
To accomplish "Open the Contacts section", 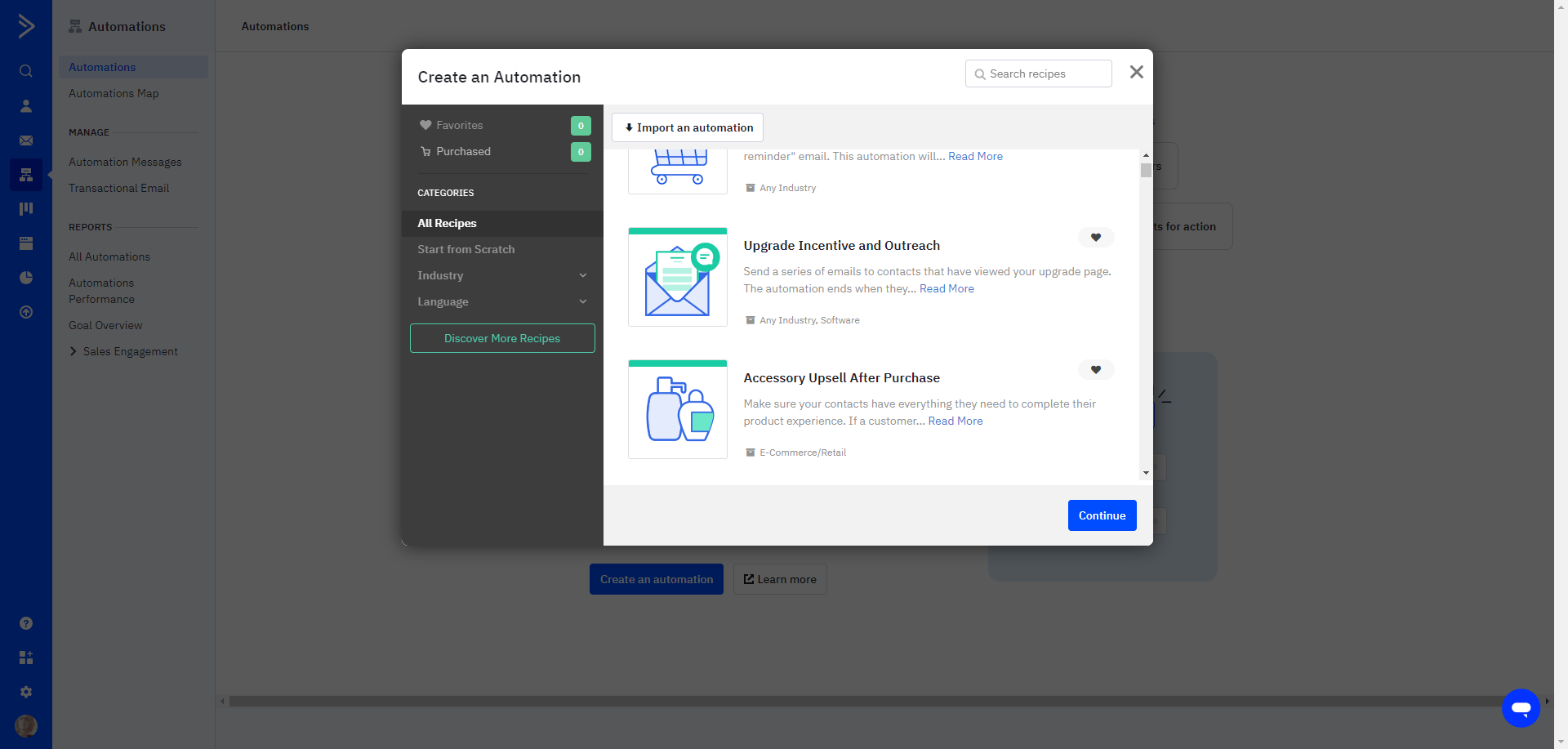I will 25,105.
